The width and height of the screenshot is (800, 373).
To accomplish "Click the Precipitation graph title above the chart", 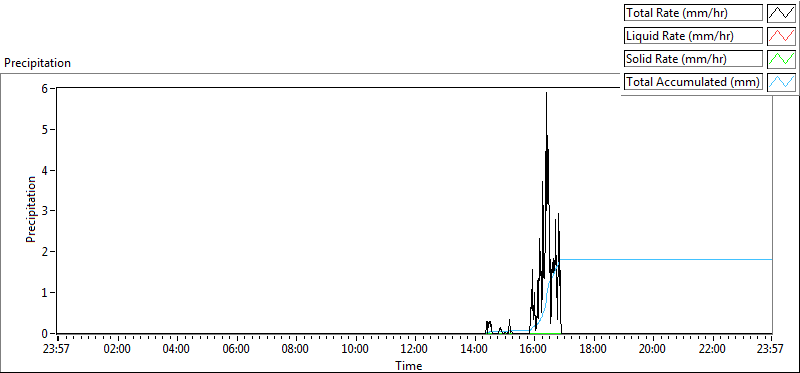I will [x=37, y=63].
